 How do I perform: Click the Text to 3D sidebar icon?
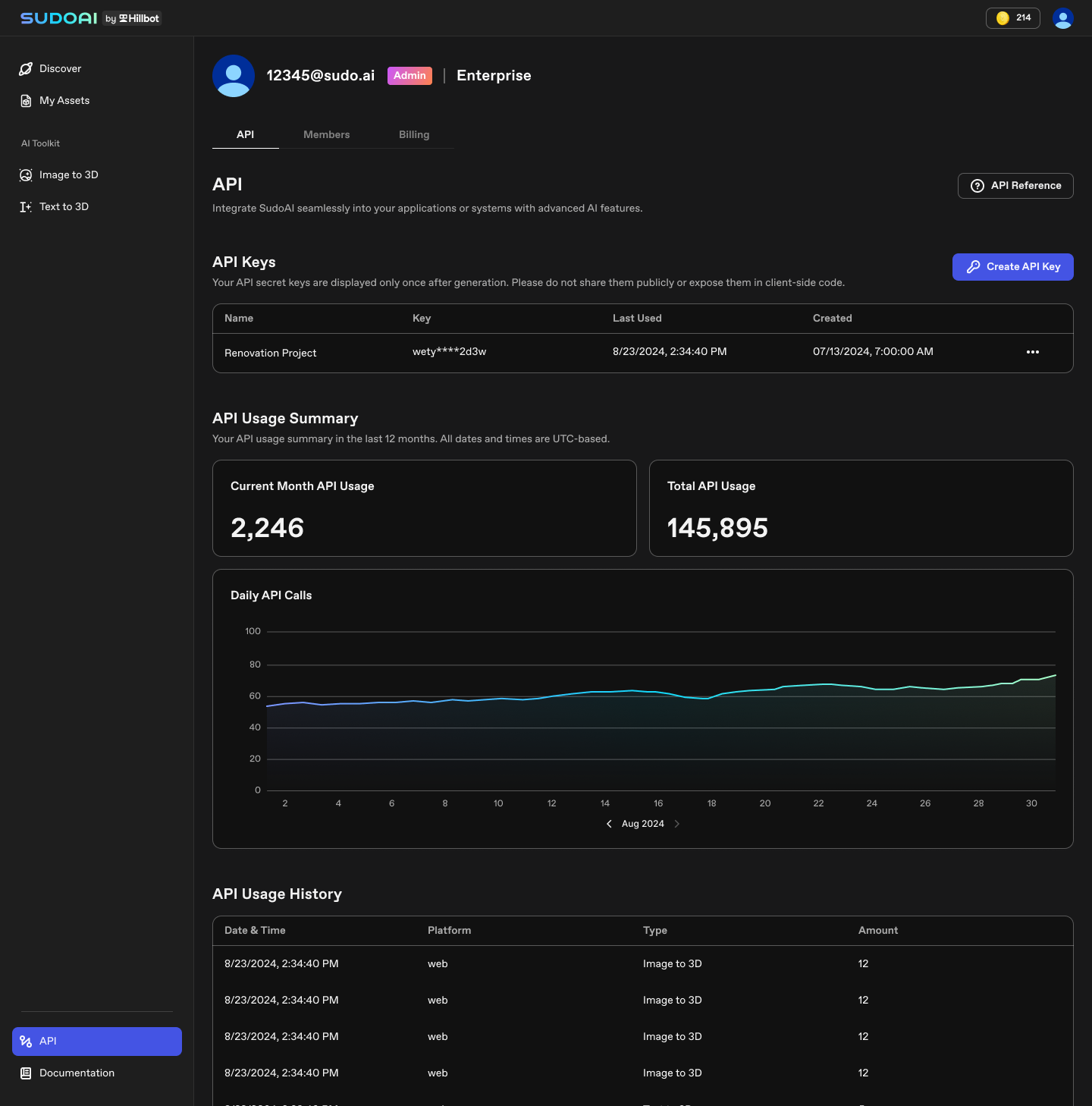click(x=26, y=207)
